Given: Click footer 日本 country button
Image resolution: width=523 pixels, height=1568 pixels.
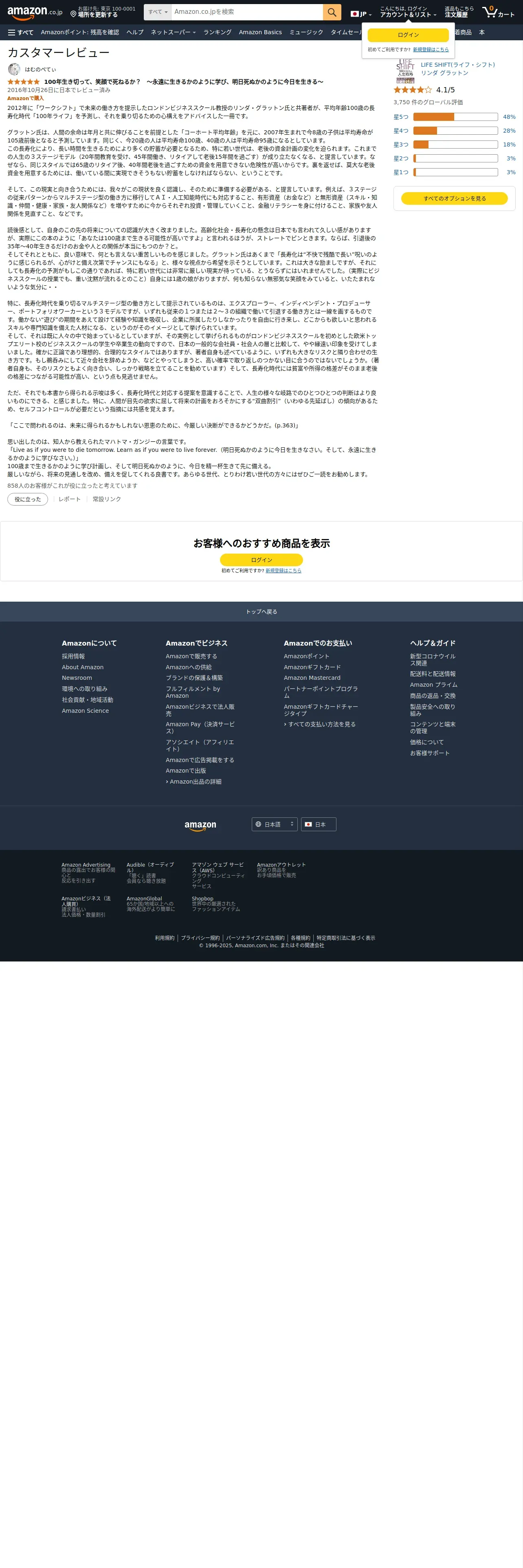Looking at the screenshot, I should (319, 824).
